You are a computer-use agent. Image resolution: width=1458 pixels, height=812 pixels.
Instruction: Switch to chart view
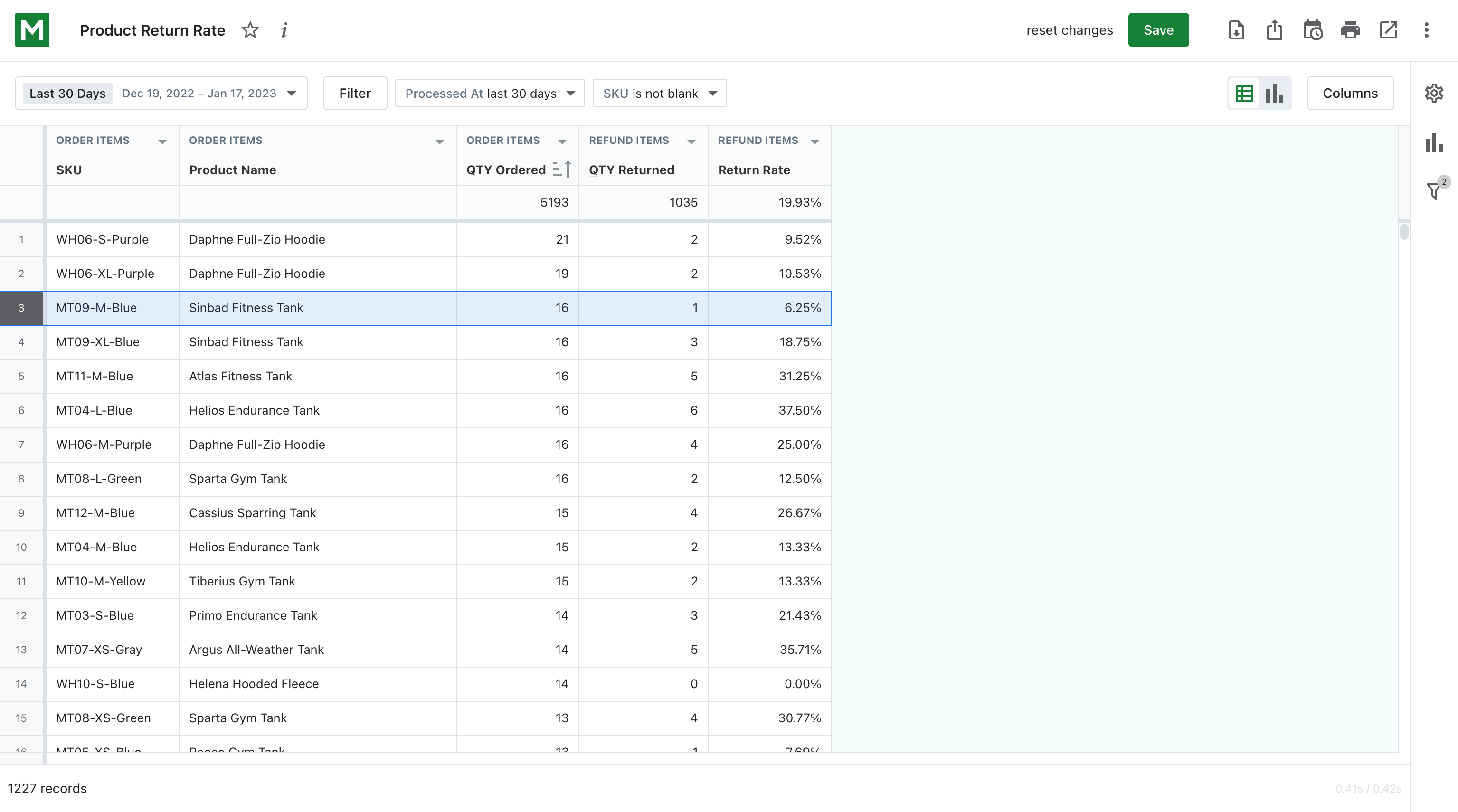click(x=1275, y=94)
